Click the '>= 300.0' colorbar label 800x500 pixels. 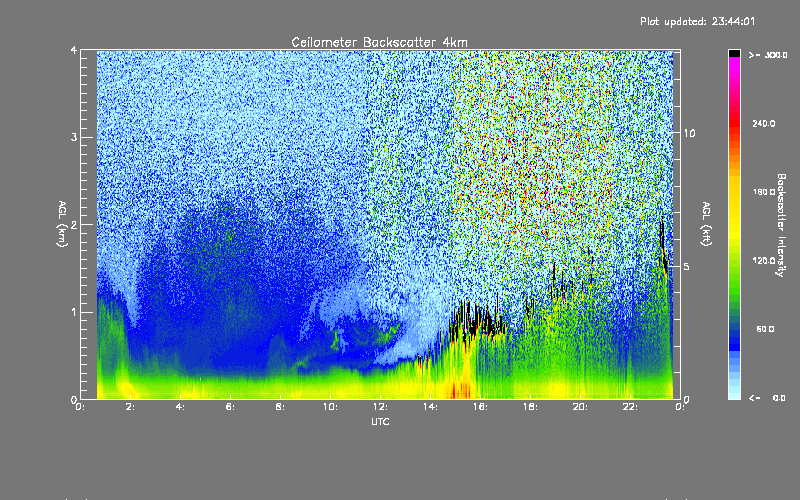[x=768, y=55]
